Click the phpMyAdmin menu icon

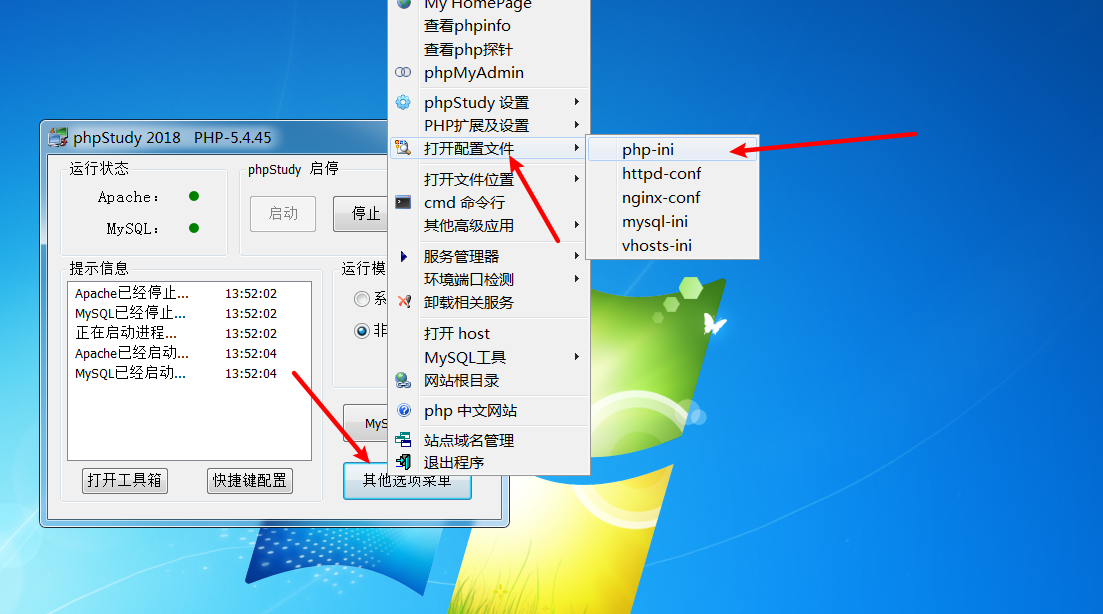pos(403,72)
